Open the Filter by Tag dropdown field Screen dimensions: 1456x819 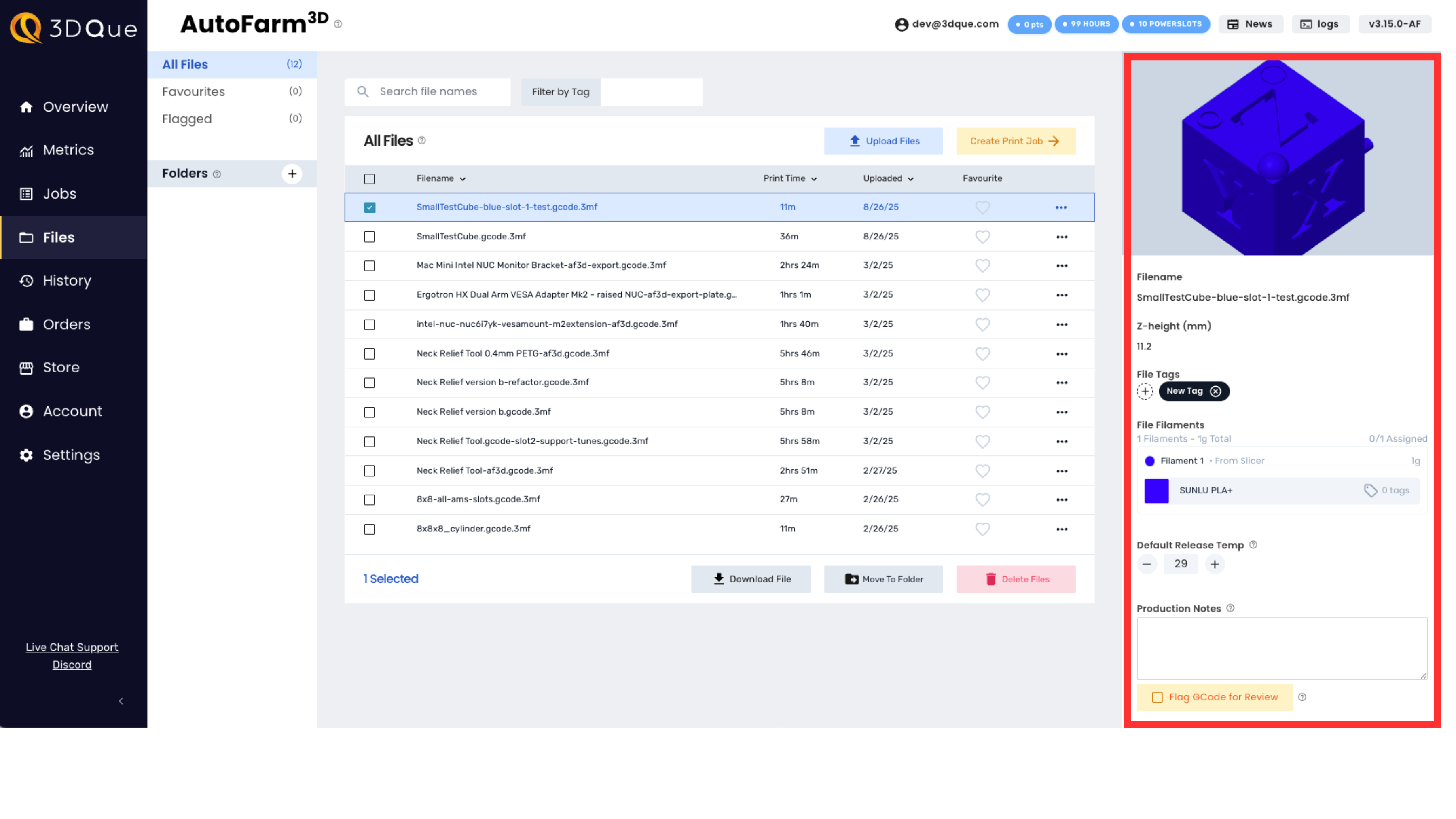click(651, 91)
